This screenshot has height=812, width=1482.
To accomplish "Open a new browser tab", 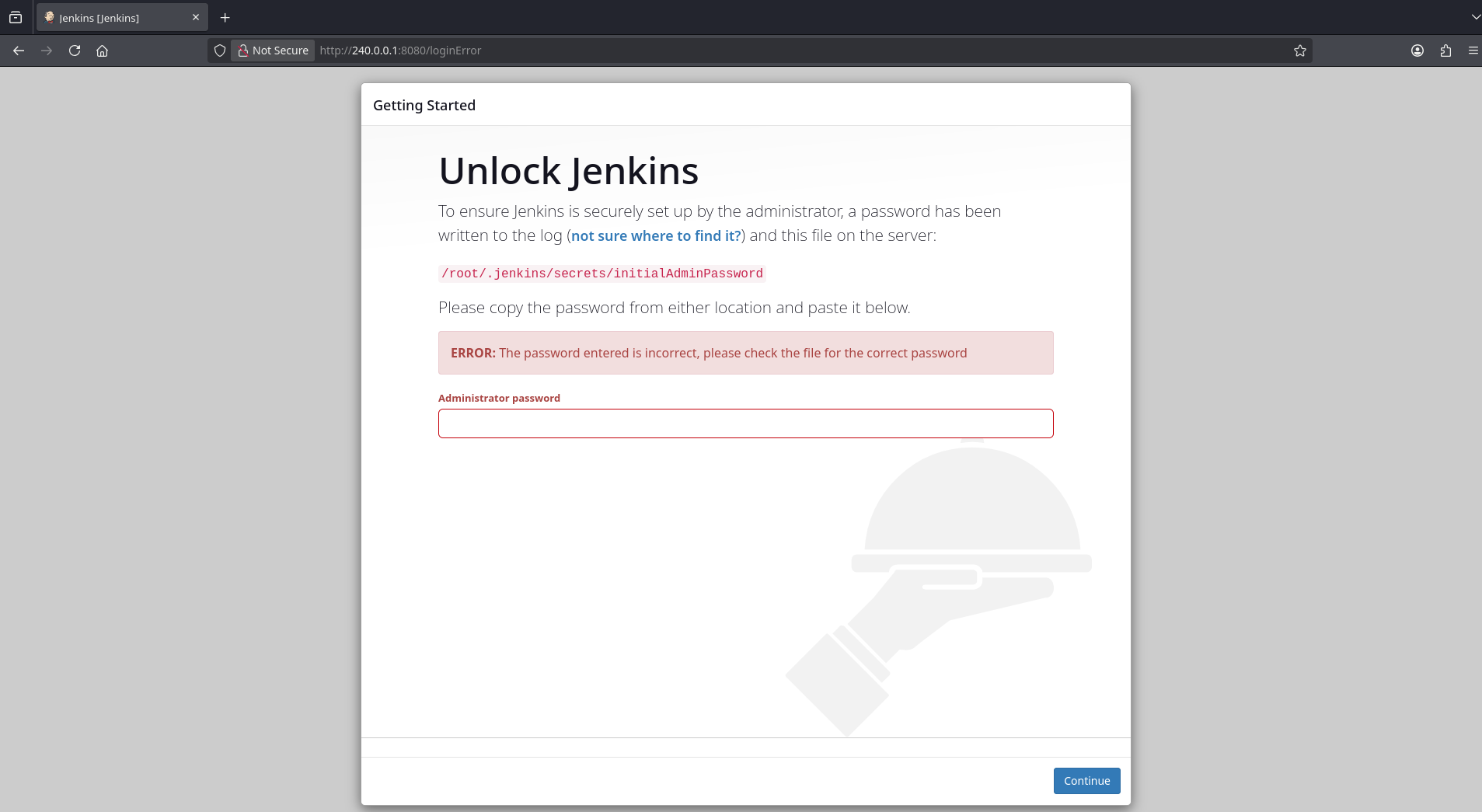I will (225, 17).
